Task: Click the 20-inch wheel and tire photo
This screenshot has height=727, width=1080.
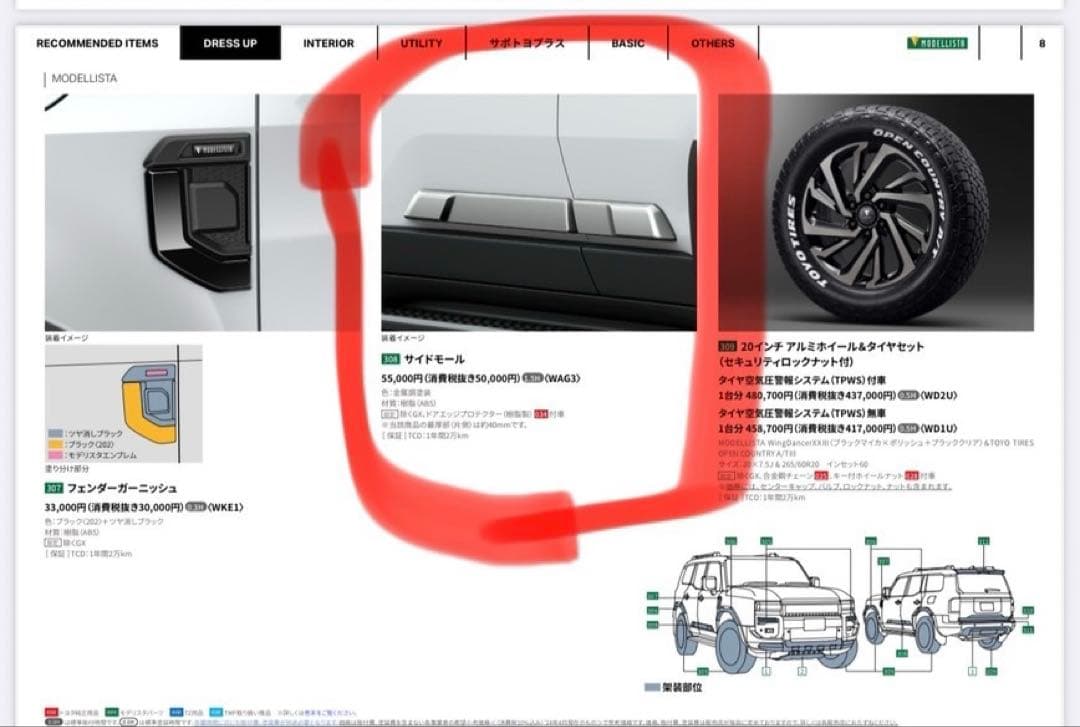Action: (880, 210)
